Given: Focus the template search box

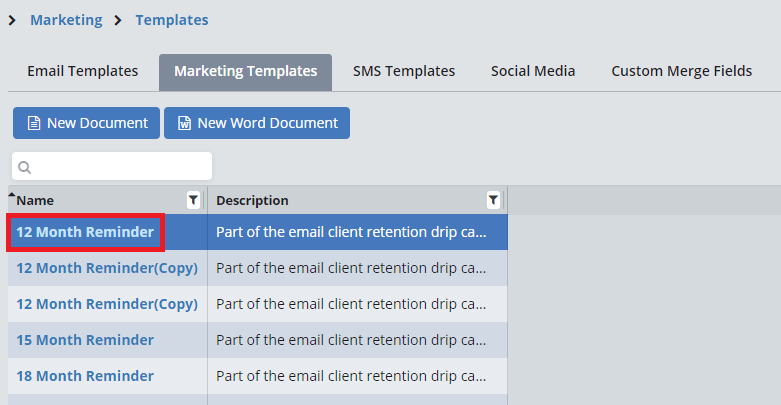Looking at the screenshot, I should (x=120, y=166).
